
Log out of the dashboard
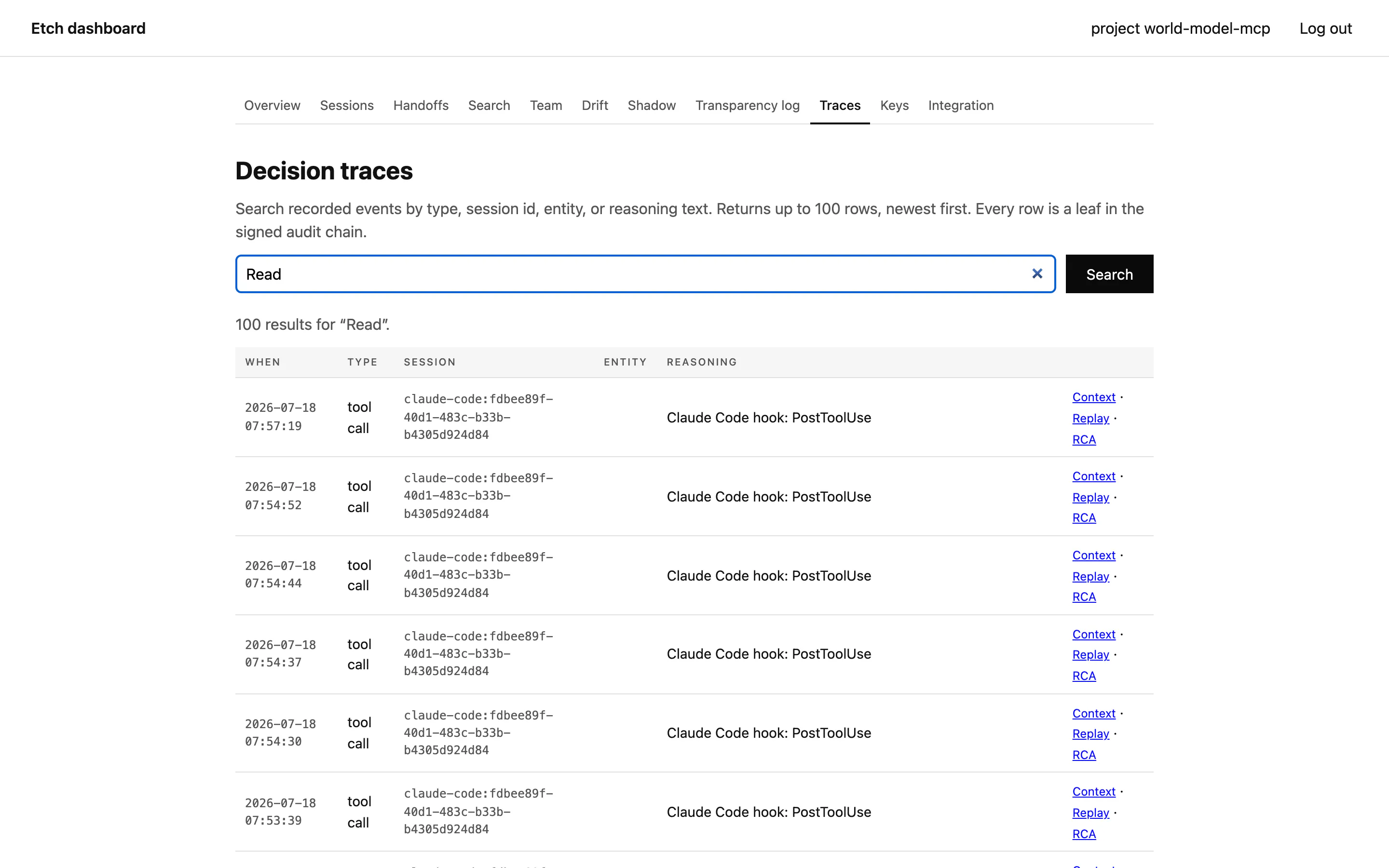click(x=1325, y=28)
